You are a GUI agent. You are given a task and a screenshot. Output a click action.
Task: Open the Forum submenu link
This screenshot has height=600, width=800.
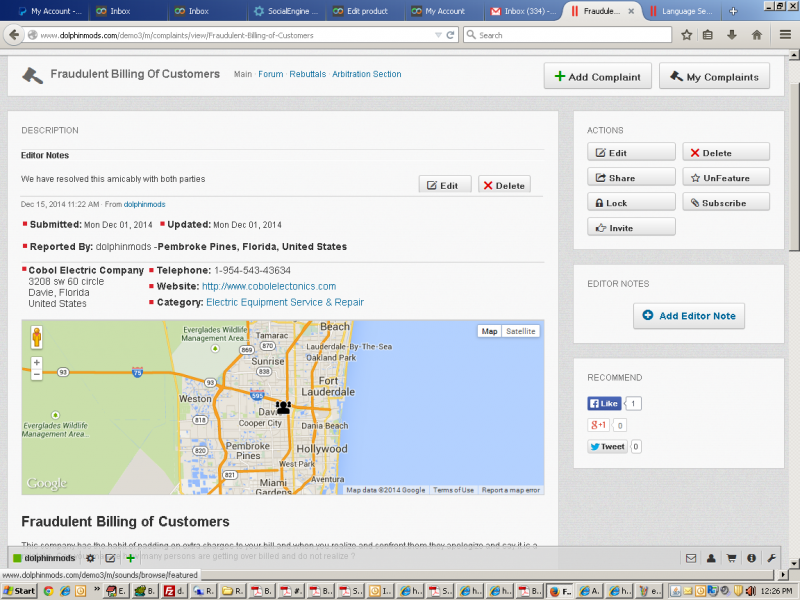point(270,74)
